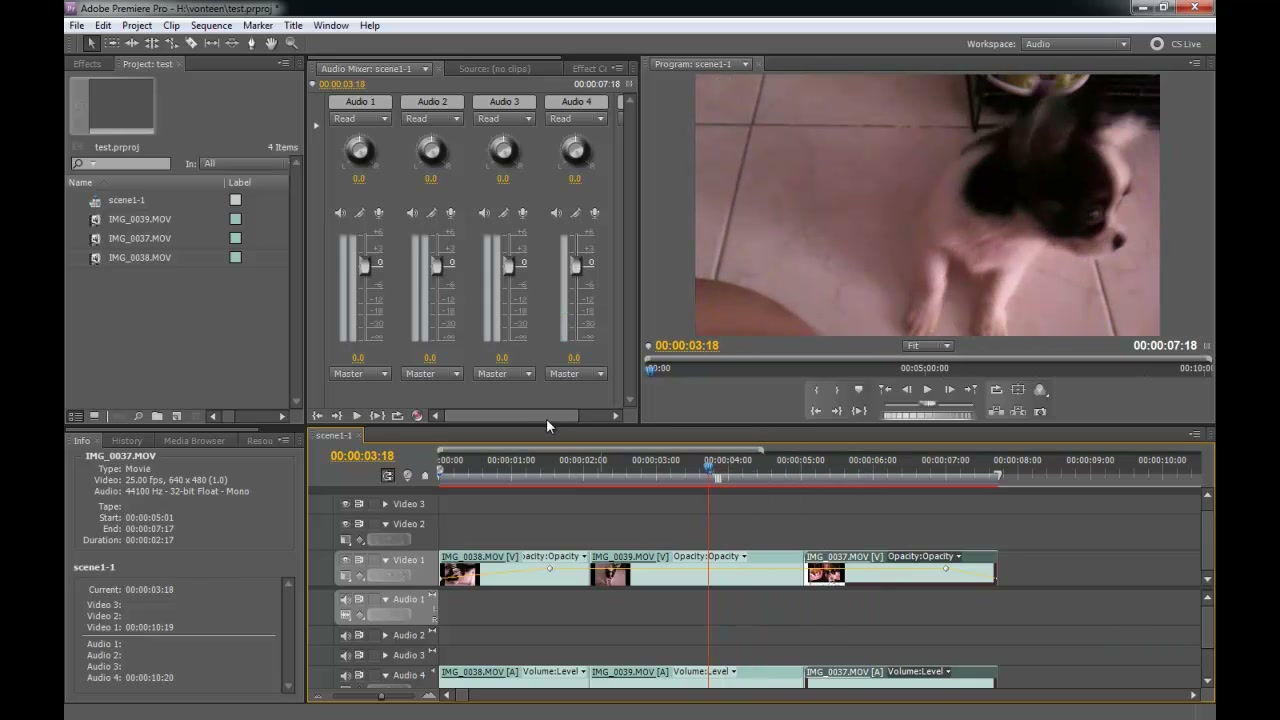Open the Marker menu
Image resolution: width=1280 pixels, height=720 pixels.
click(257, 26)
